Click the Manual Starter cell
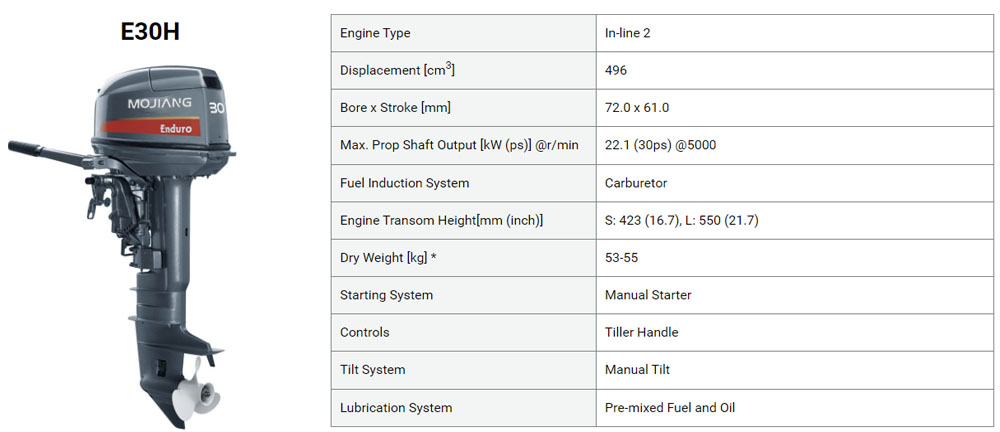This screenshot has width=1000, height=432. (x=794, y=295)
